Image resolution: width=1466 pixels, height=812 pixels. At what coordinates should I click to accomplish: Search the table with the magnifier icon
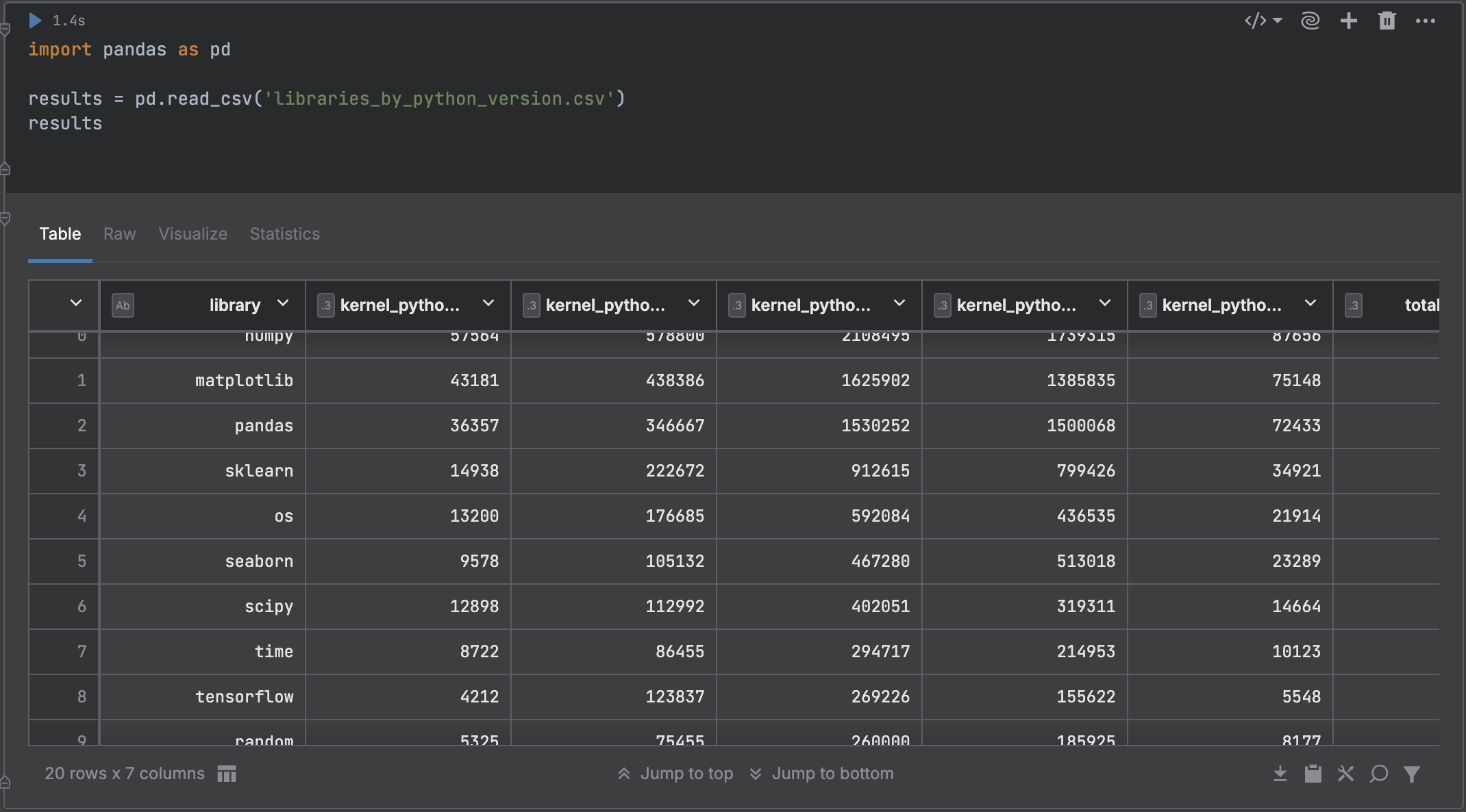1379,773
